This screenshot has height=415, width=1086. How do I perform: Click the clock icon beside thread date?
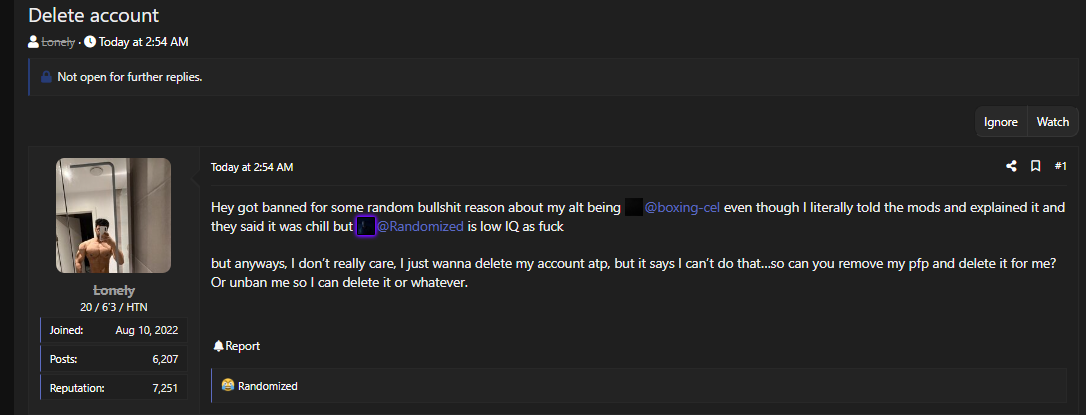(90, 42)
